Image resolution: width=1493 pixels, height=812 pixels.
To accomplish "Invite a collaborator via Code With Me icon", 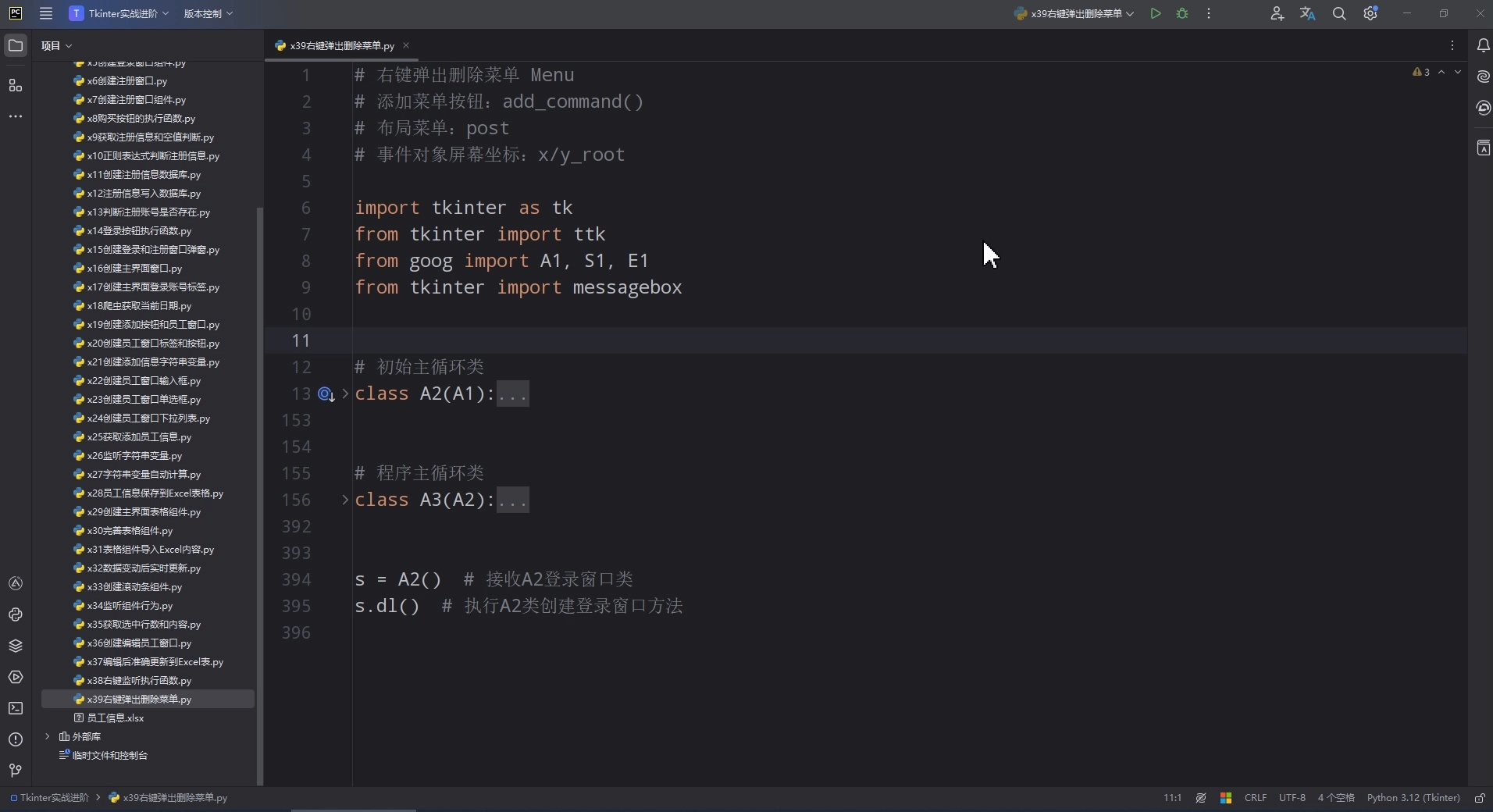I will coord(1277,13).
